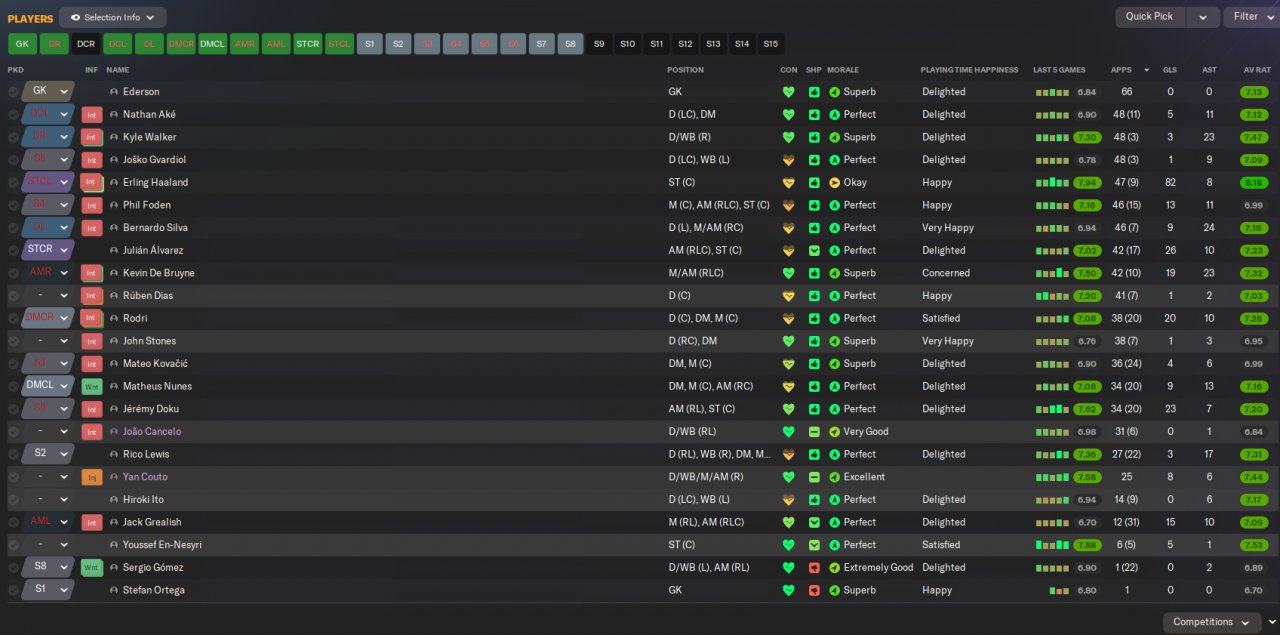
Task: Click Sergio Gómez's Extremely Good morale icon
Action: 835,567
